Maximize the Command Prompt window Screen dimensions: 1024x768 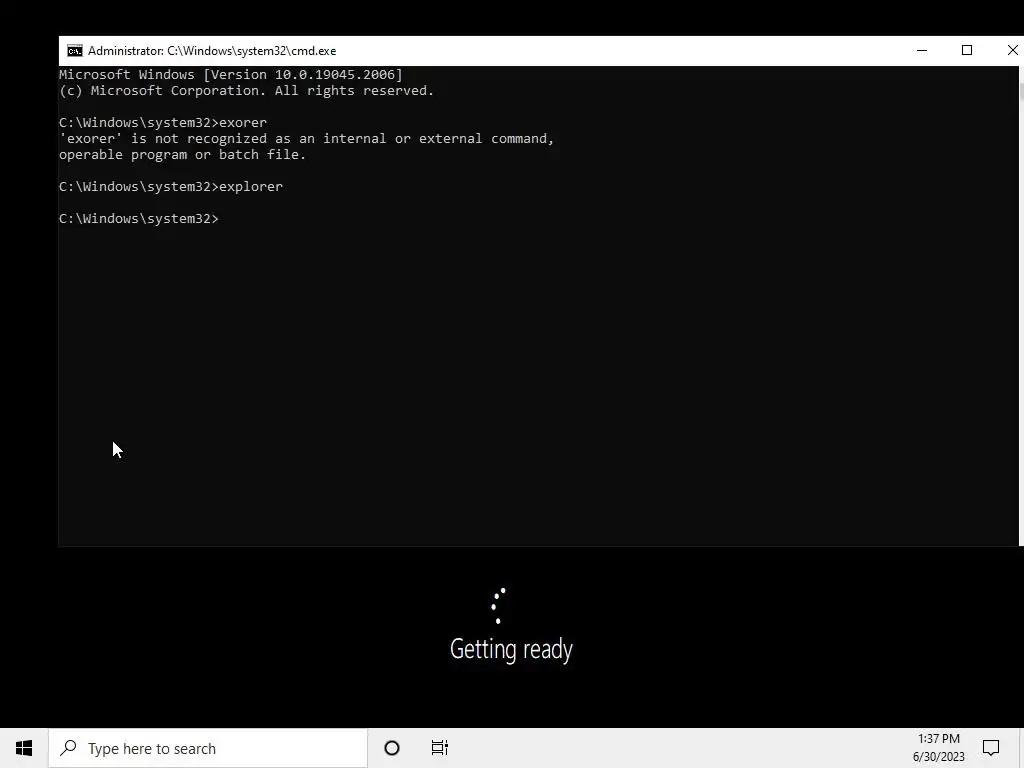click(967, 50)
